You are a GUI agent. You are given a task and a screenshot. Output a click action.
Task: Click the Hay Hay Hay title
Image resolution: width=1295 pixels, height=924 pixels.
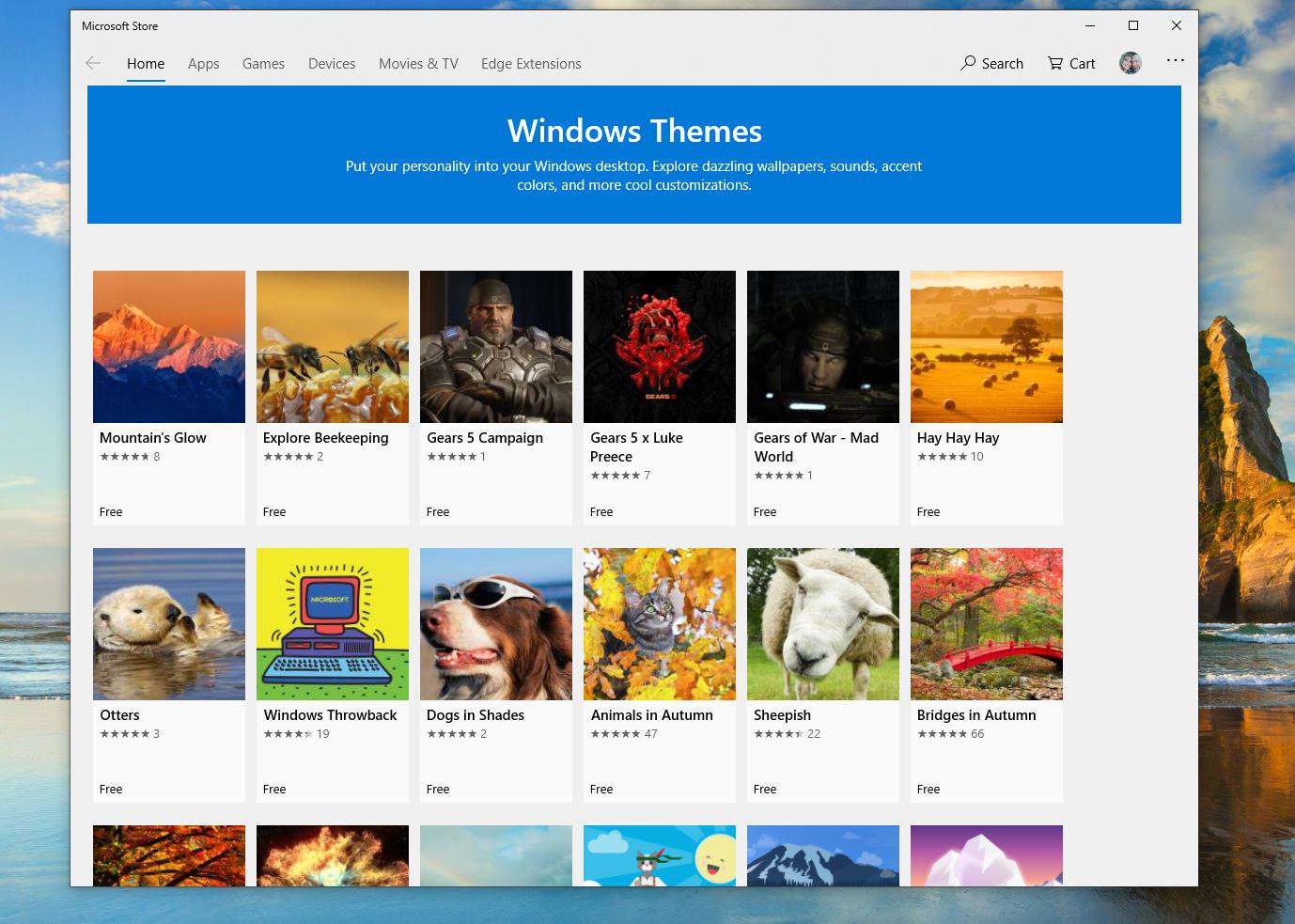[959, 438]
